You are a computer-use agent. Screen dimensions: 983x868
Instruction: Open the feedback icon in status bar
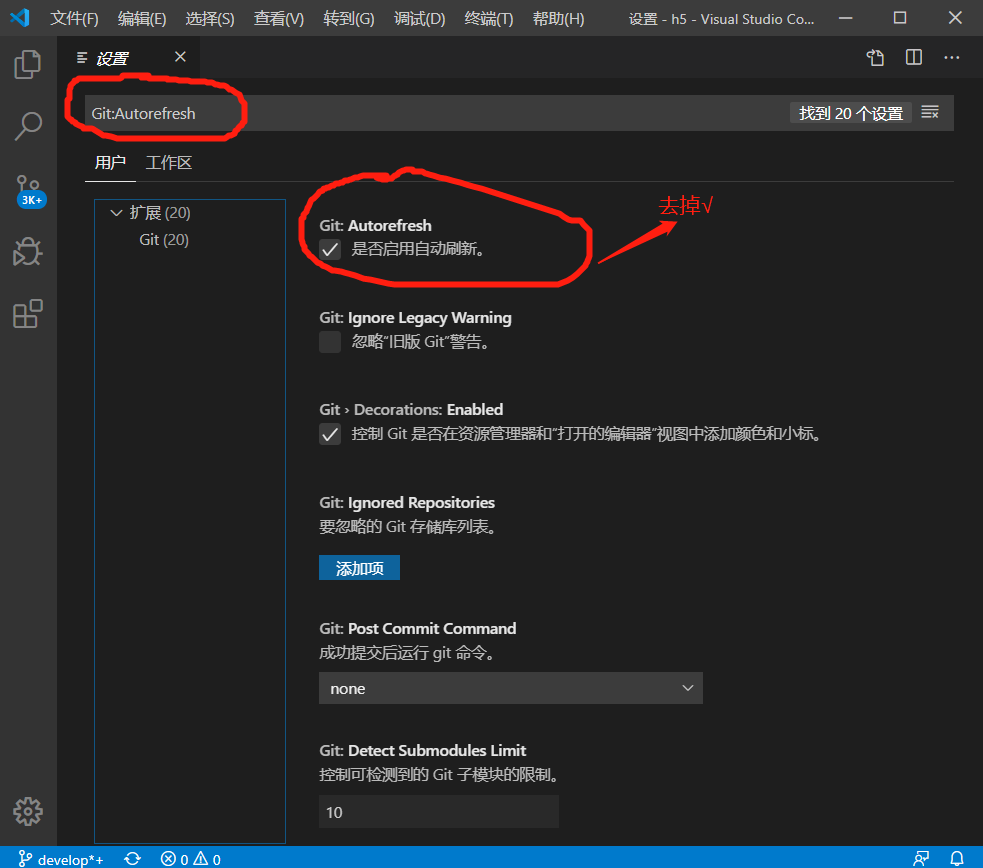coord(921,859)
